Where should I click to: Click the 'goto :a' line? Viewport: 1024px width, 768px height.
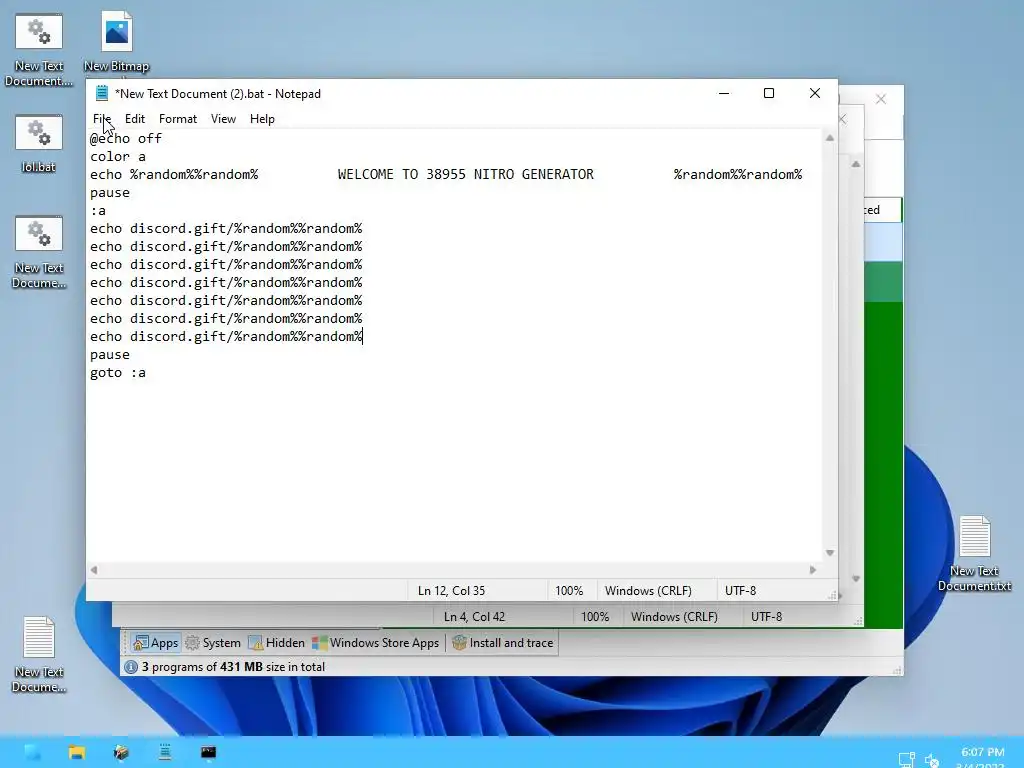pos(118,373)
